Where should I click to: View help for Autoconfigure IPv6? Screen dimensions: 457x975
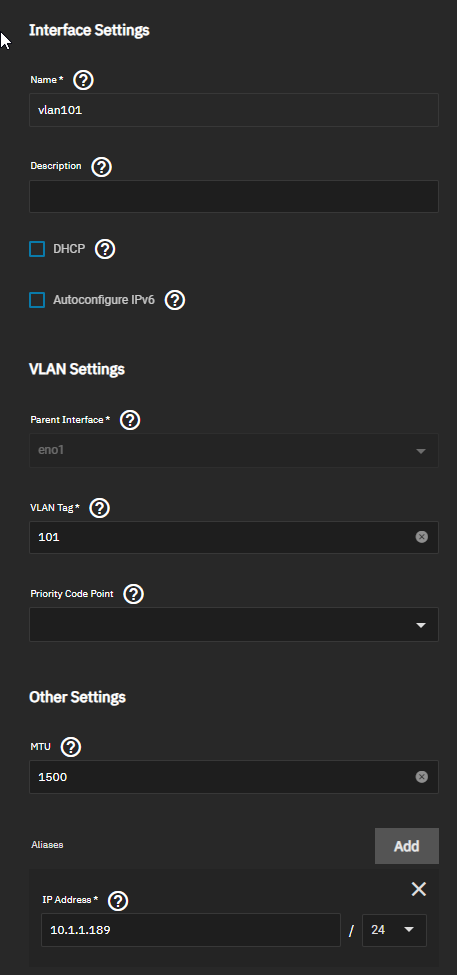[x=175, y=300]
